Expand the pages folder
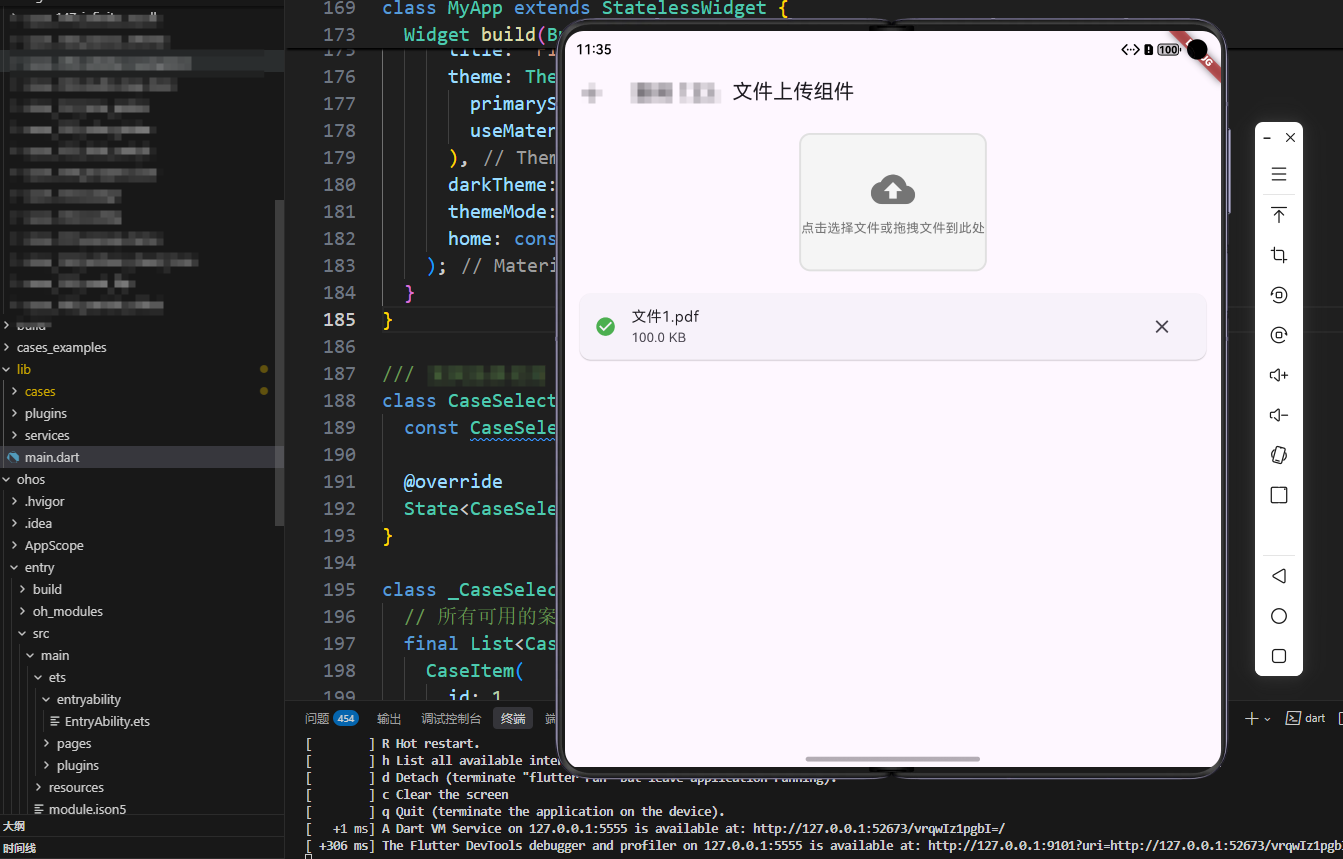Screen dimensions: 1343x859 pyautogui.click(x=74, y=743)
